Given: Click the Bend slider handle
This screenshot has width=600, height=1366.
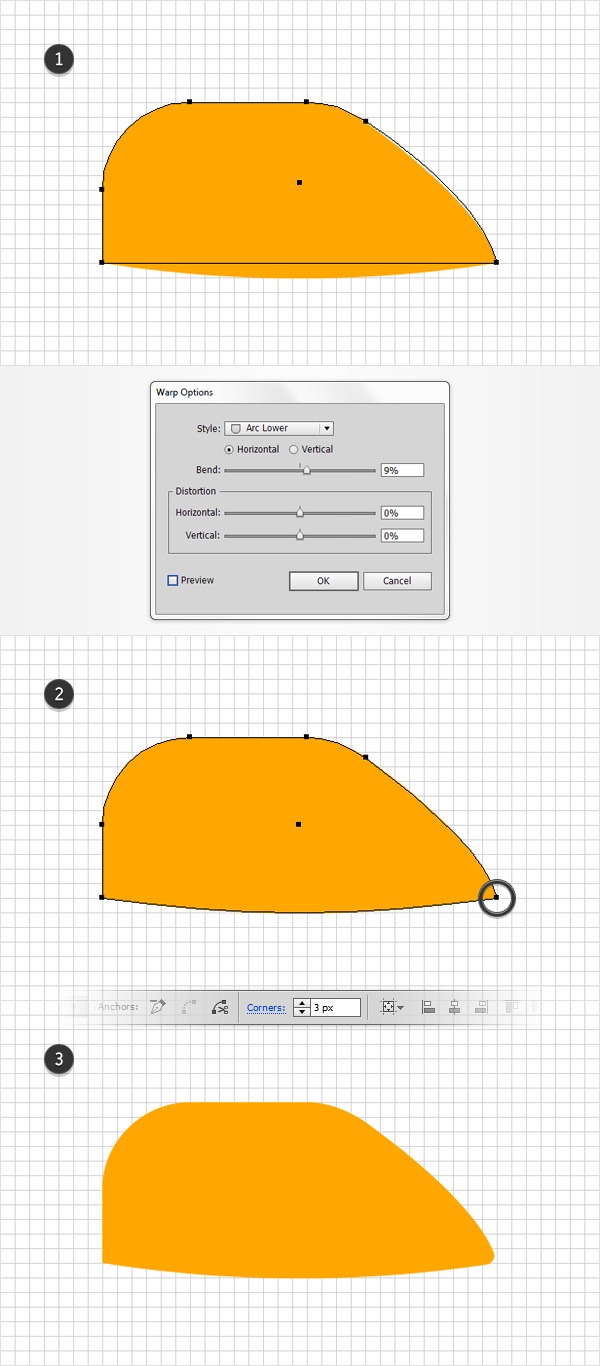Looking at the screenshot, I should (307, 471).
